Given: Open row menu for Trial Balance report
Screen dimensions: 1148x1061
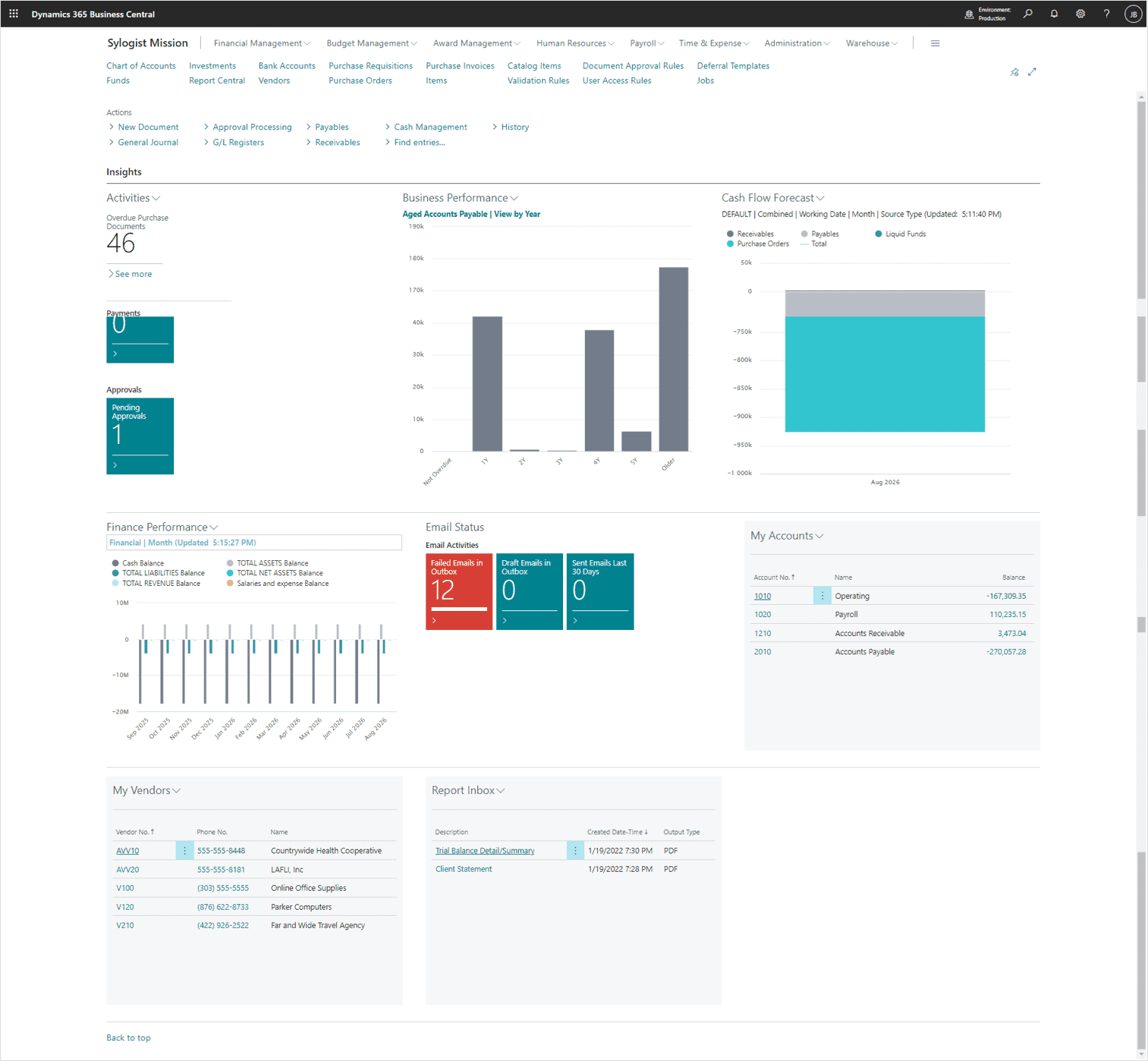Looking at the screenshot, I should coord(575,851).
